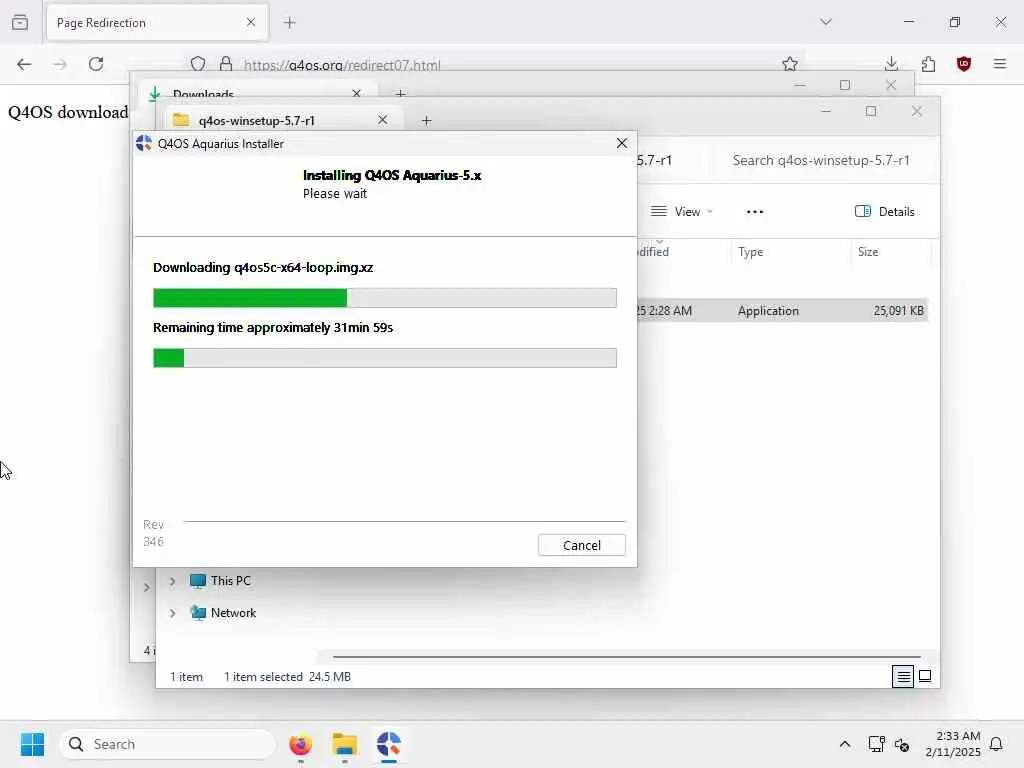Switch to details list view
1024x768 pixels.
click(x=903, y=677)
